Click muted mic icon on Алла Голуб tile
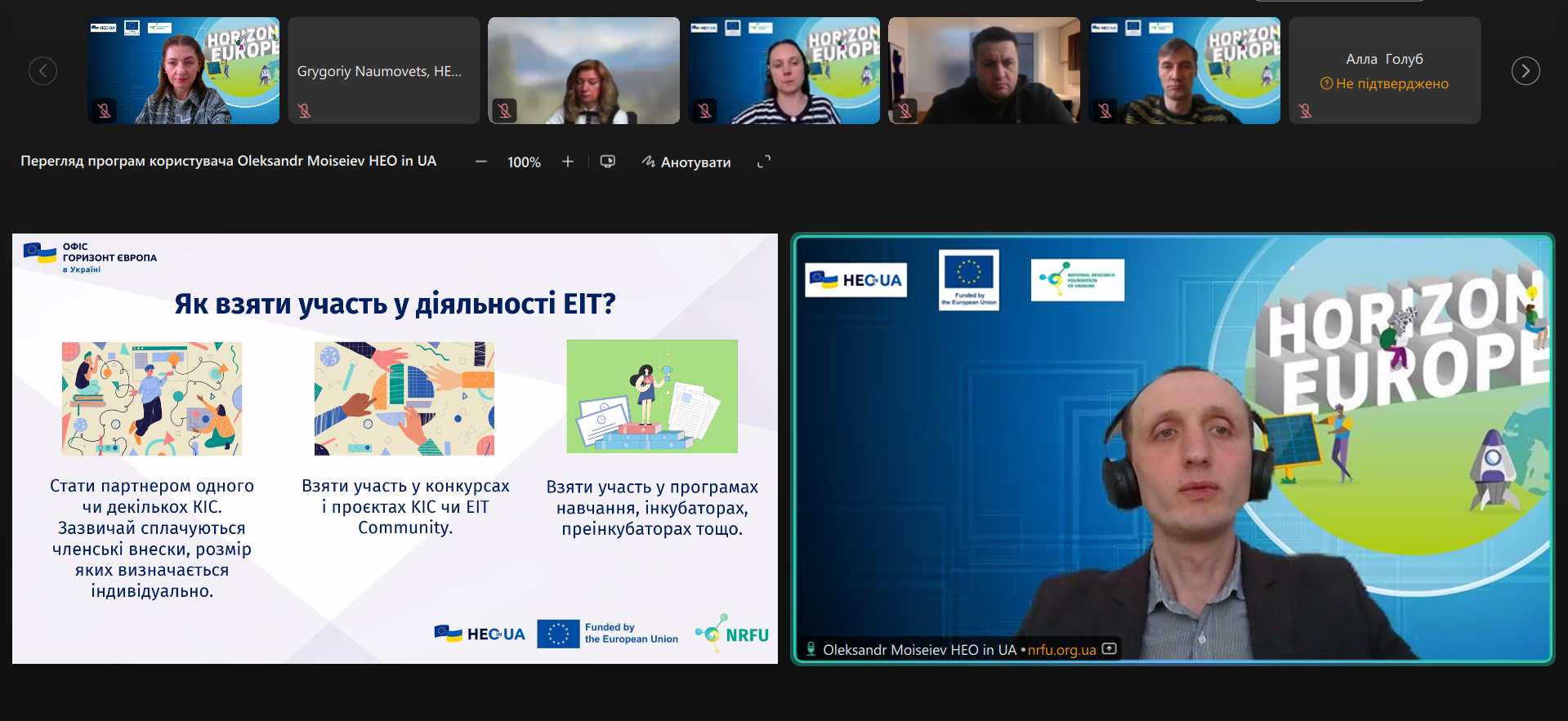 click(x=1305, y=110)
